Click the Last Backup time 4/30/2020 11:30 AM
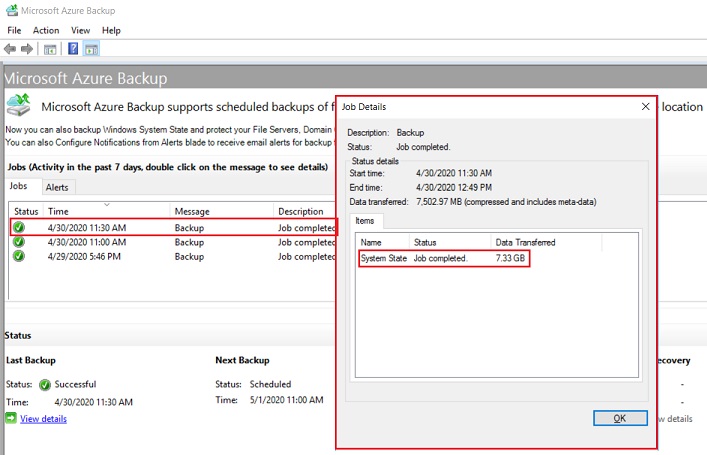 (x=94, y=402)
